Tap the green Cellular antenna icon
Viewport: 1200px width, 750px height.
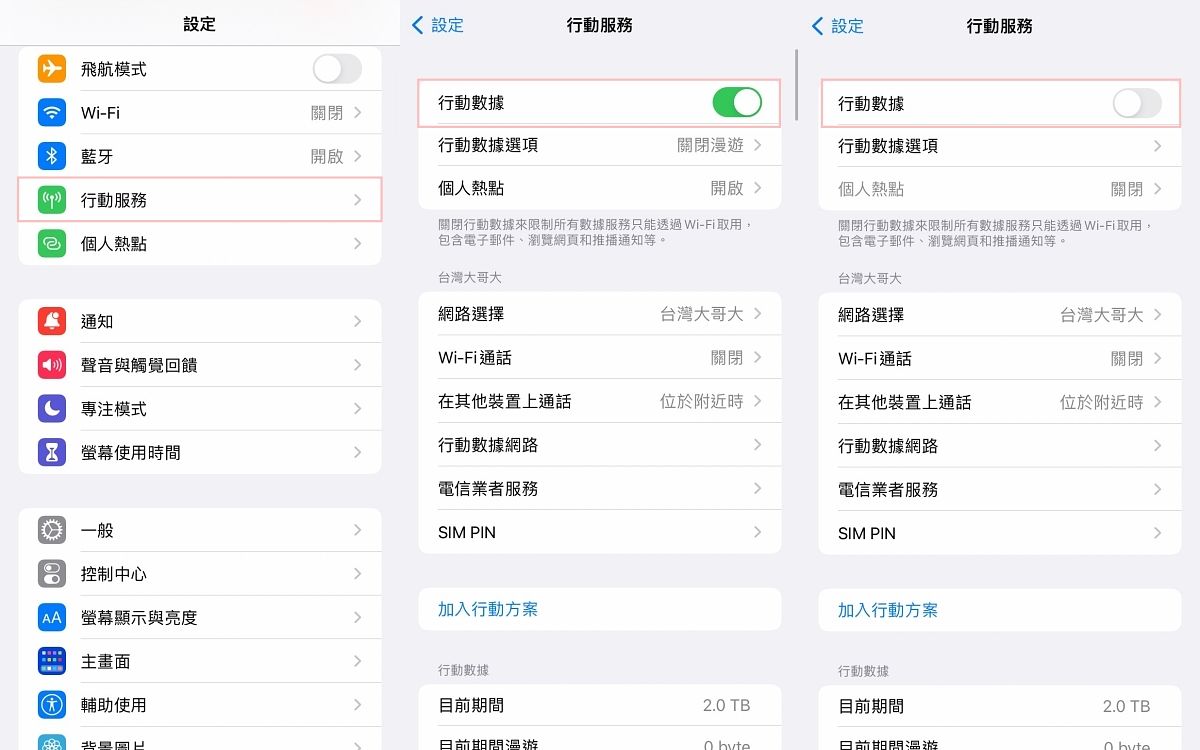click(52, 200)
